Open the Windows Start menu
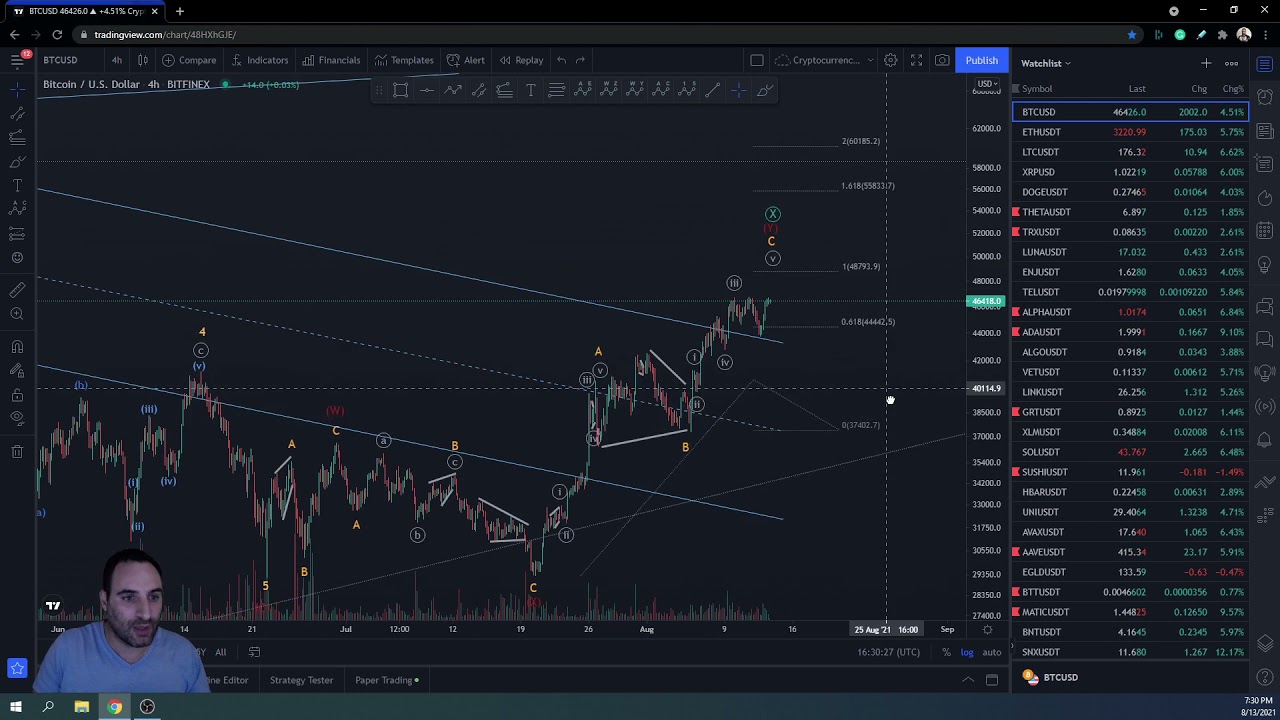 coord(15,707)
